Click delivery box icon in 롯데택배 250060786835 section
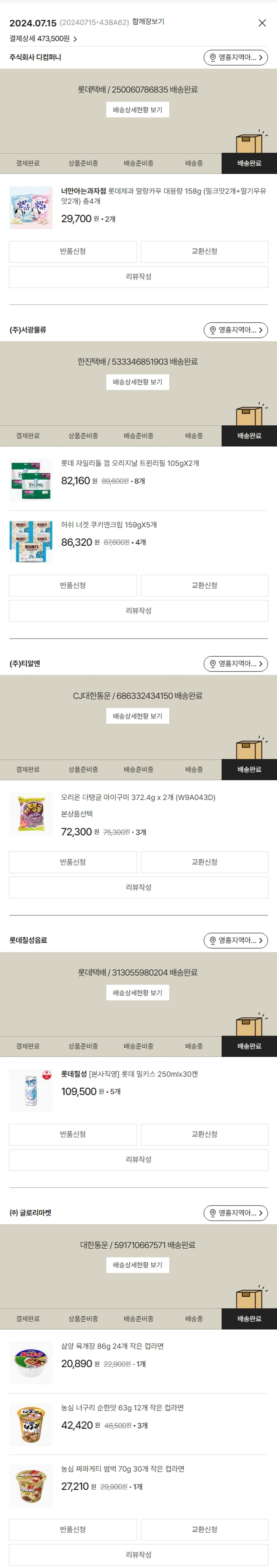Viewport: 277px width, 1568px height. coord(250,143)
